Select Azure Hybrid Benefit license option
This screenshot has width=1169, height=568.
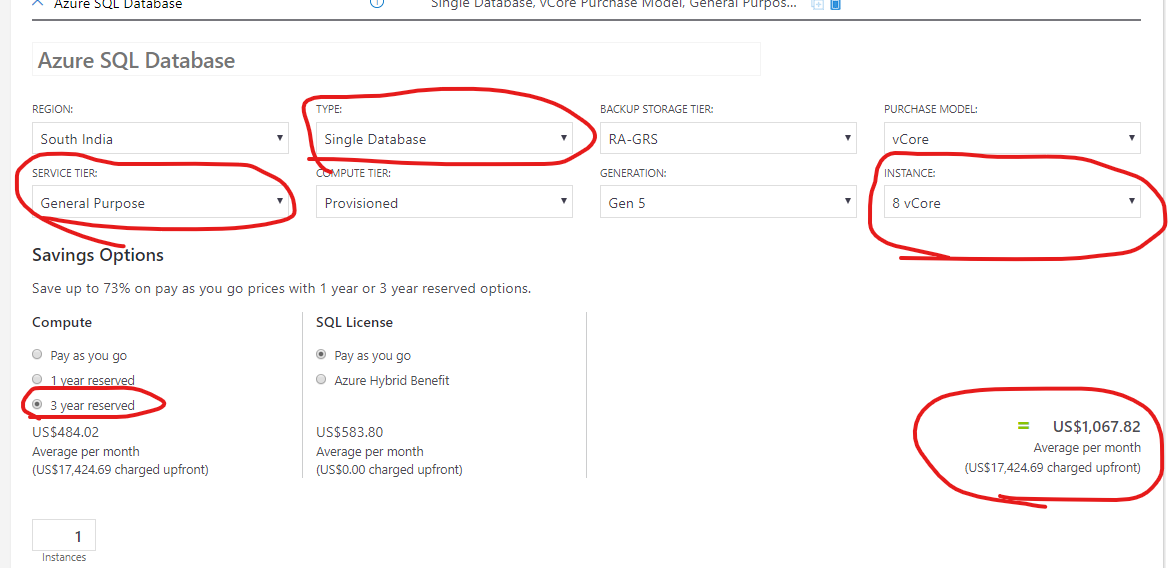tap(321, 379)
